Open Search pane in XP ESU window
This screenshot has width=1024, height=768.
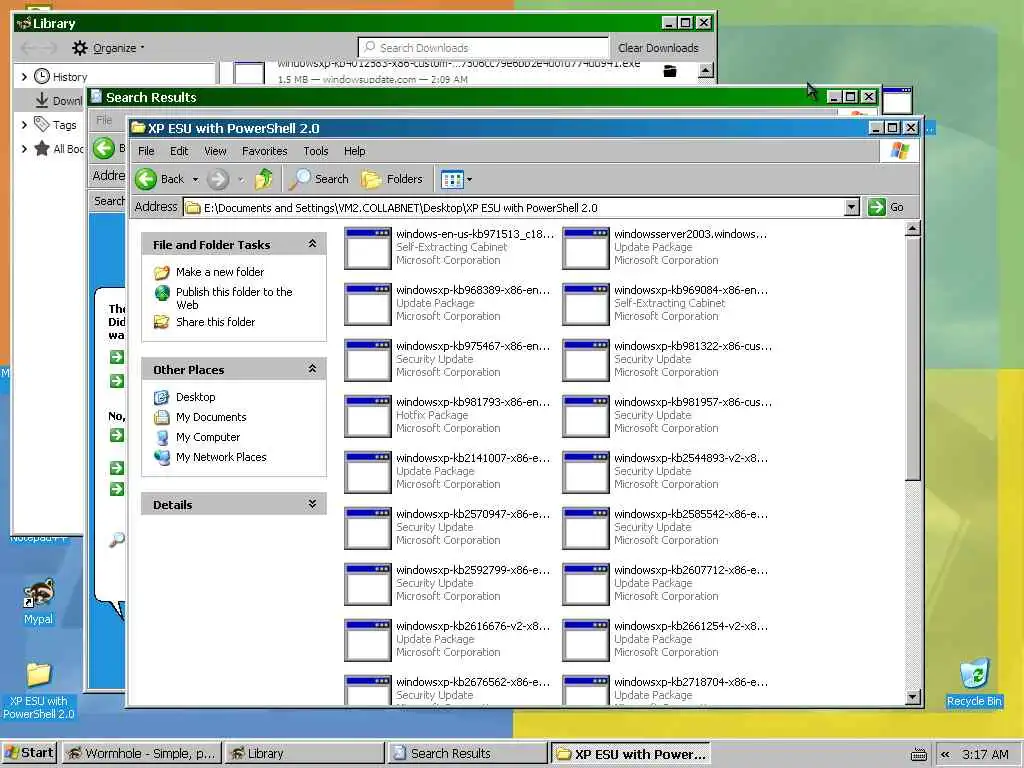pyautogui.click(x=319, y=179)
